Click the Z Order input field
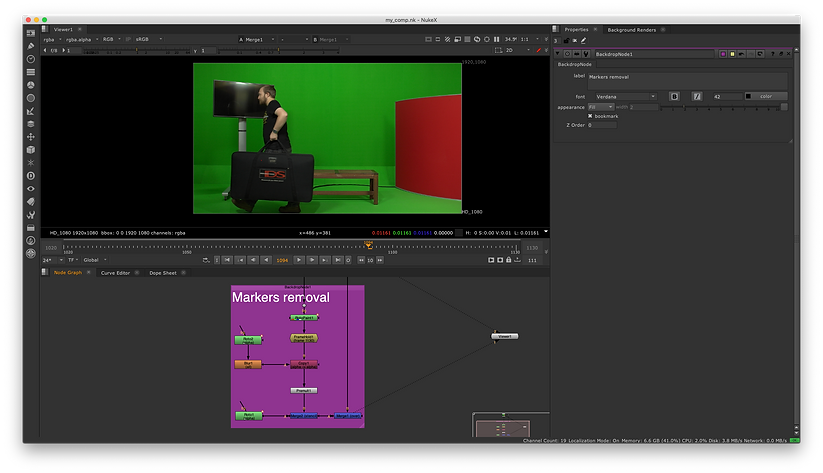 click(x=602, y=125)
